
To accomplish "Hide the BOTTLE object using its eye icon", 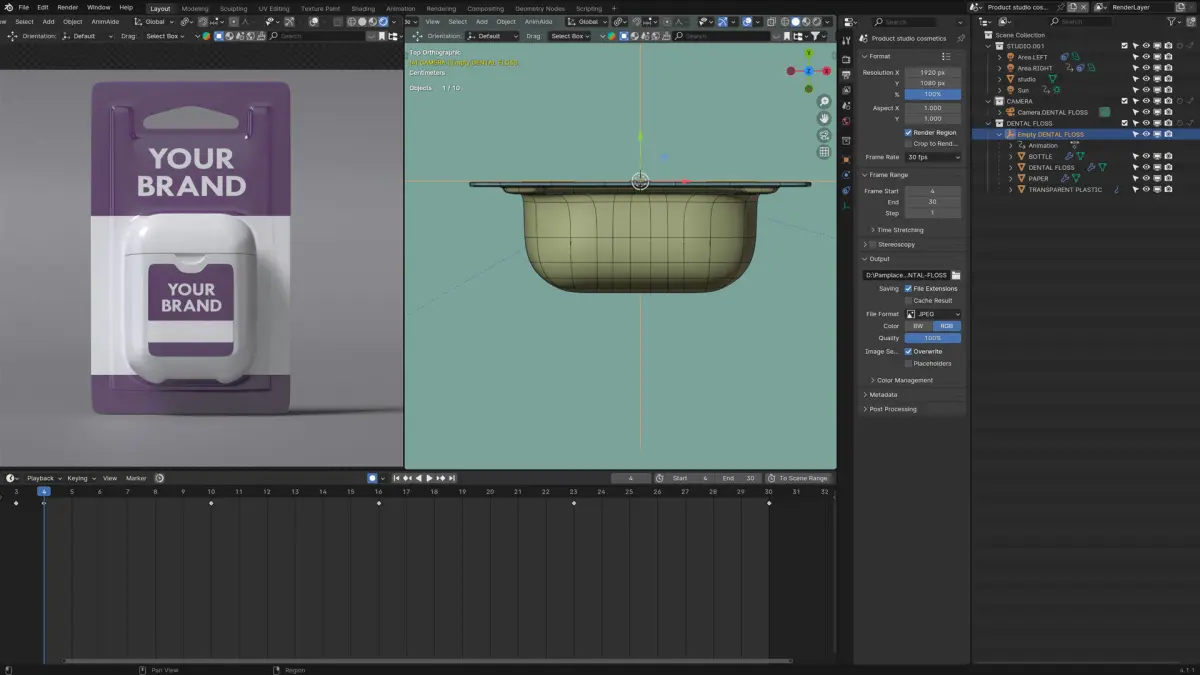I will tap(1146, 157).
